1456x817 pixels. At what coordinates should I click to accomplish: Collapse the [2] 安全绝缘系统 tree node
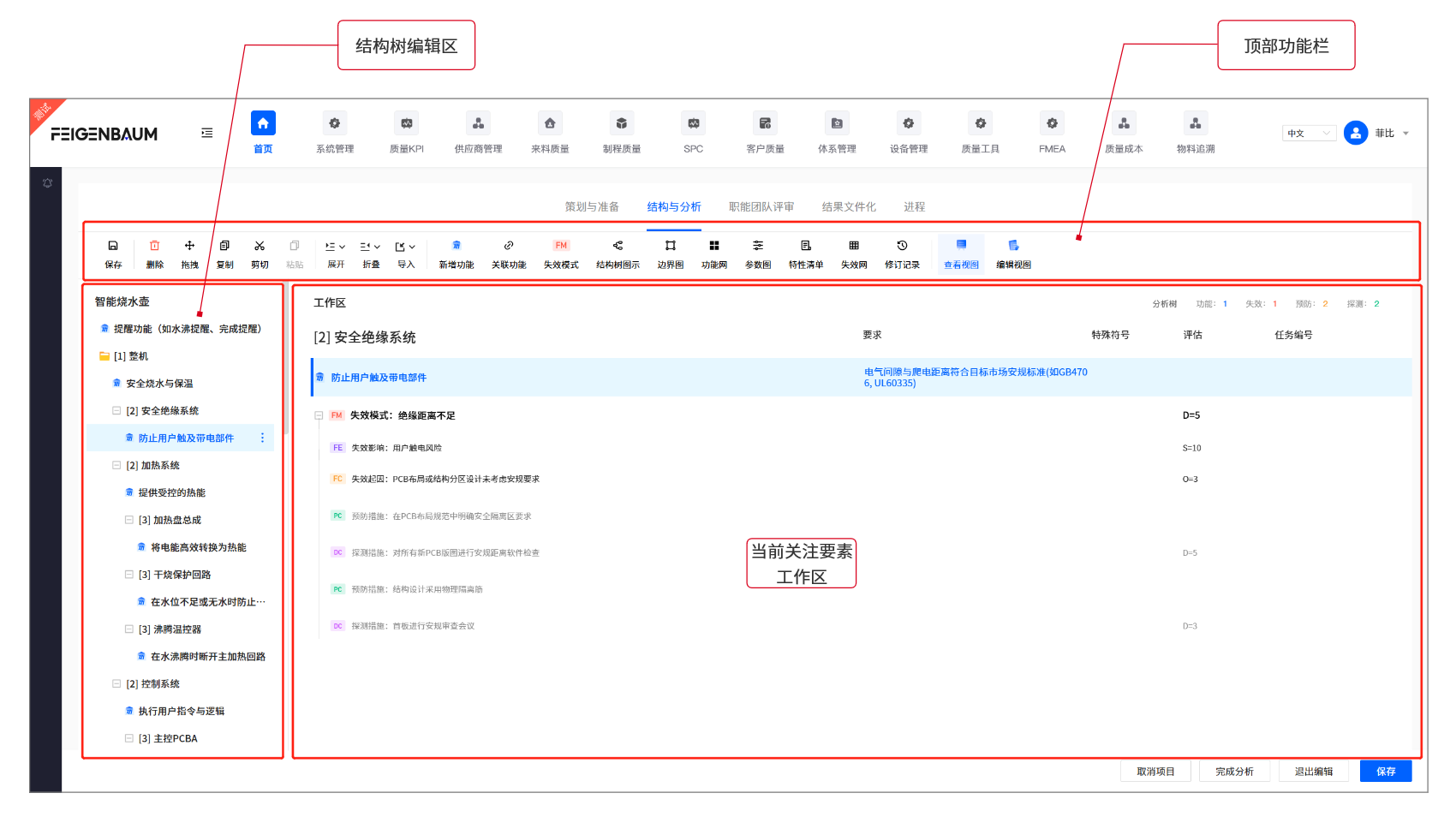point(116,411)
